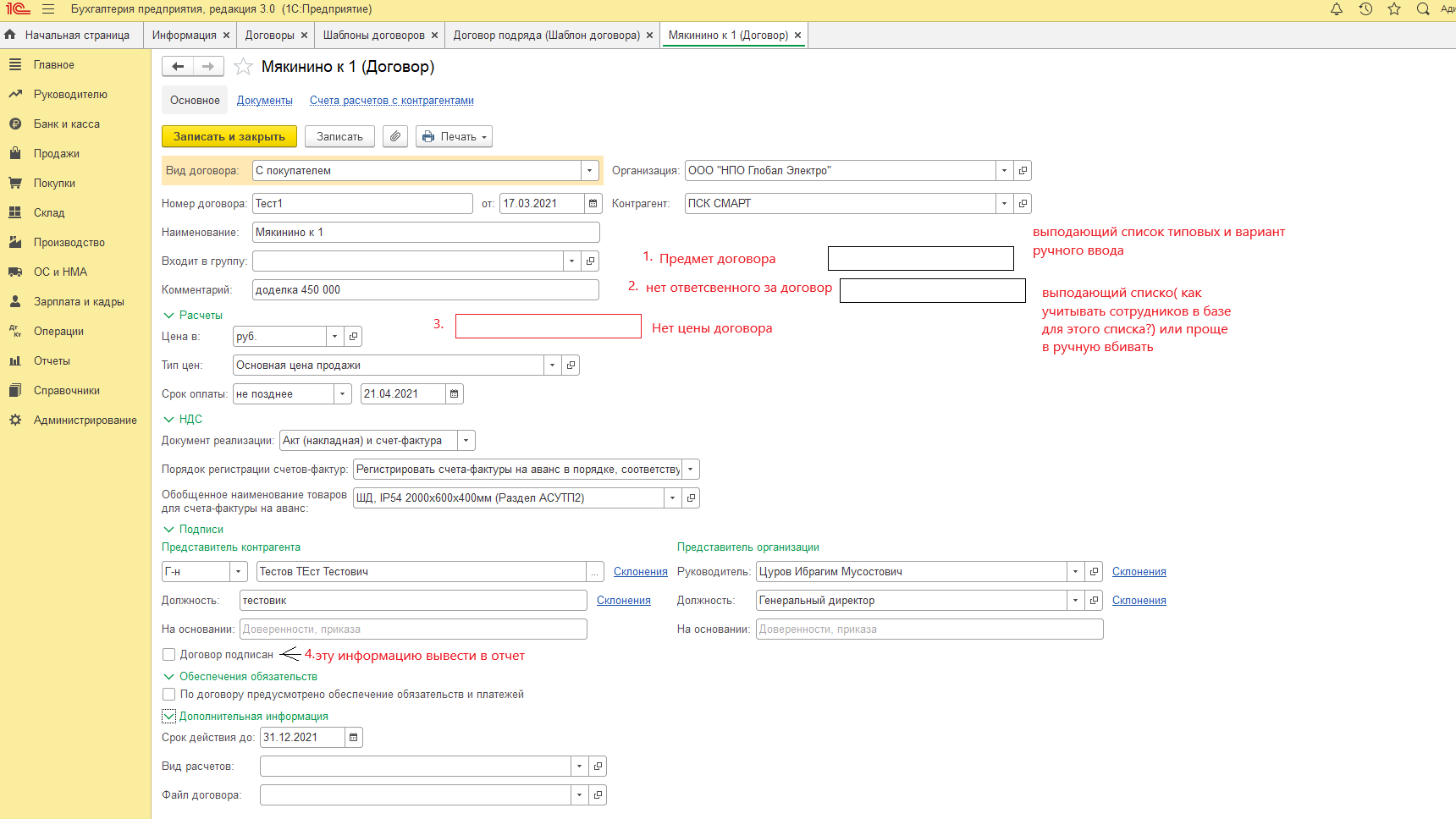Open the Счета расчетов с контрагентами link
Image resolution: width=1456 pixels, height=819 pixels.
tap(391, 101)
